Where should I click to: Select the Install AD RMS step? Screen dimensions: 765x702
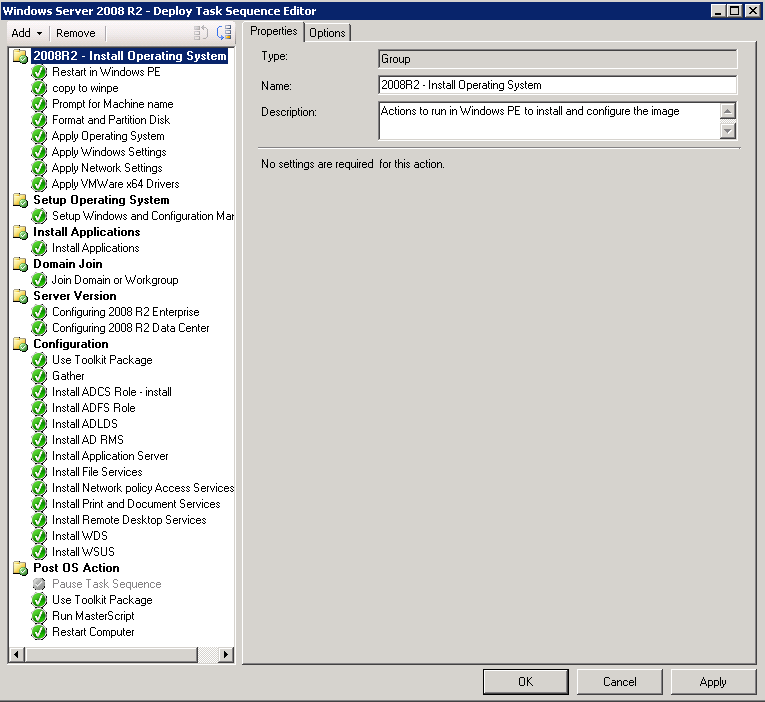point(88,440)
